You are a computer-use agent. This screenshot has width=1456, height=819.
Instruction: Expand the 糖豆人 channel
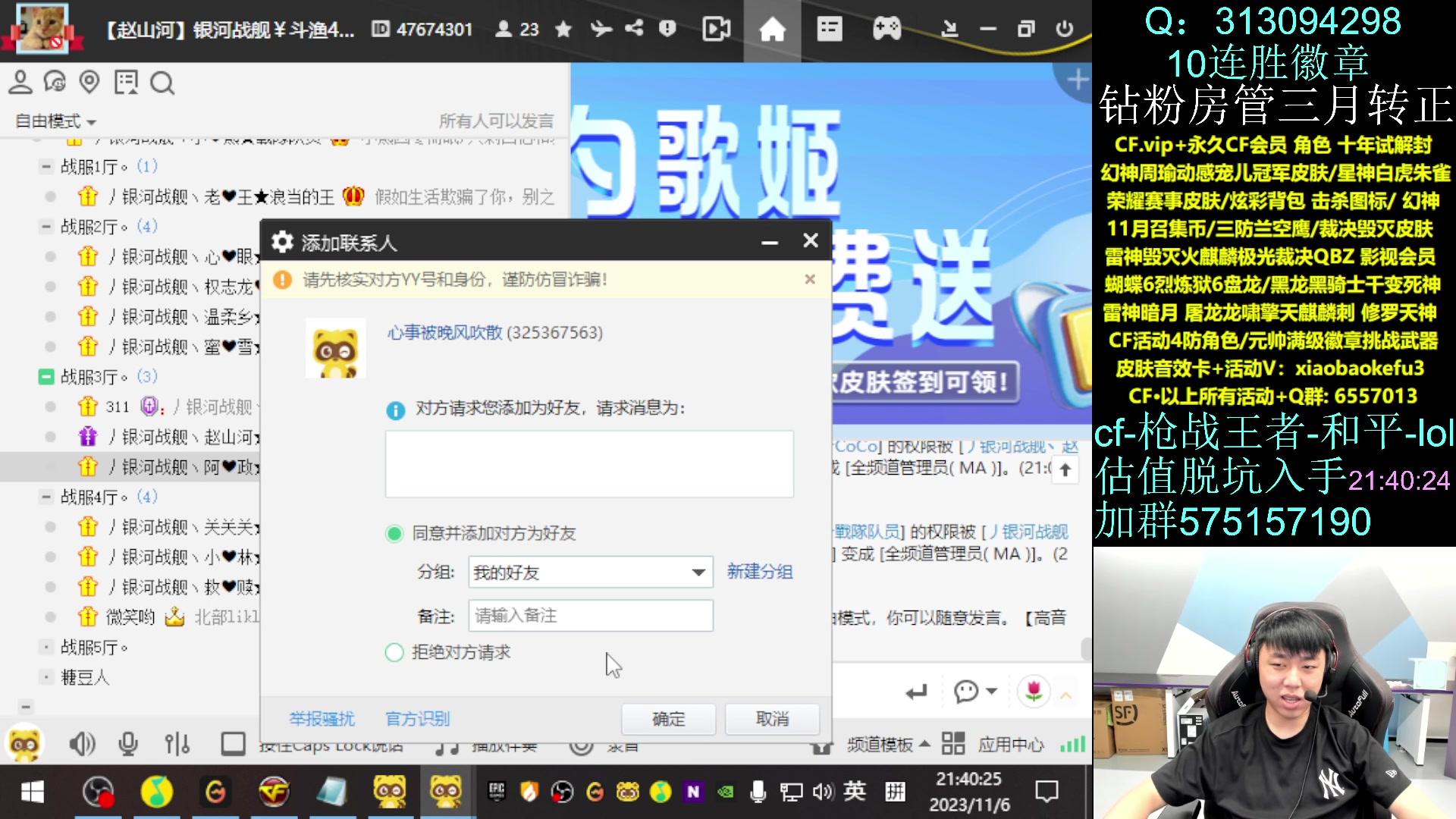pyautogui.click(x=47, y=677)
